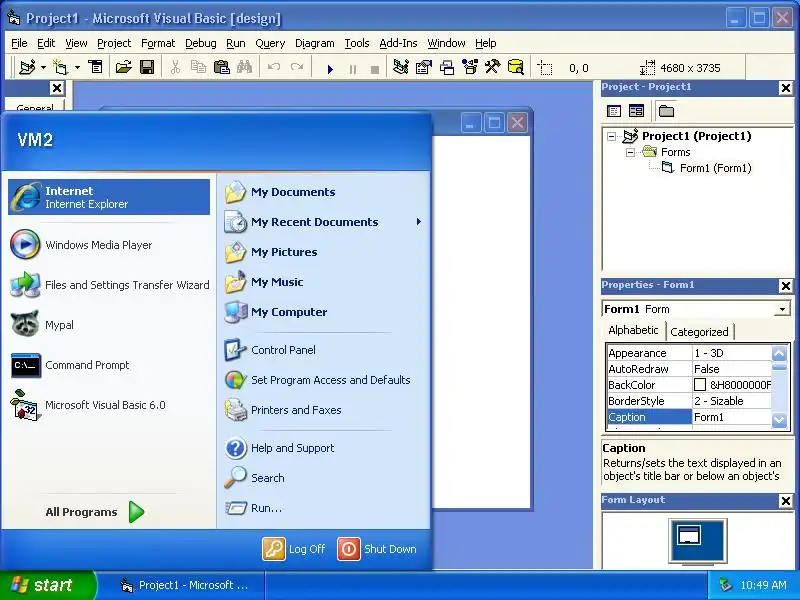Image resolution: width=800 pixels, height=600 pixels.
Task: Click the Shut Down button
Action: [x=377, y=549]
